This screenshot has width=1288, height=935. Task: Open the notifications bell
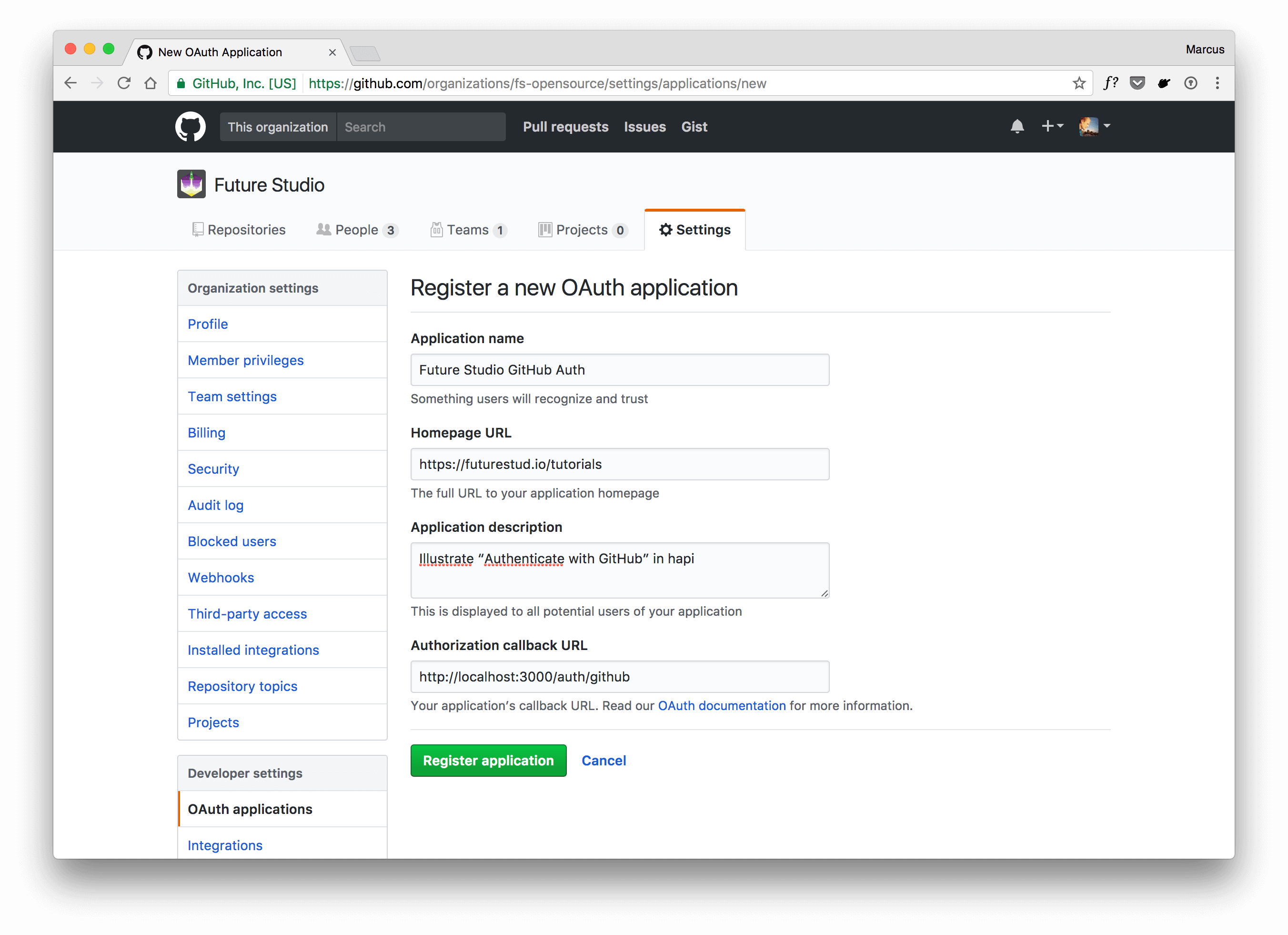(x=1017, y=126)
